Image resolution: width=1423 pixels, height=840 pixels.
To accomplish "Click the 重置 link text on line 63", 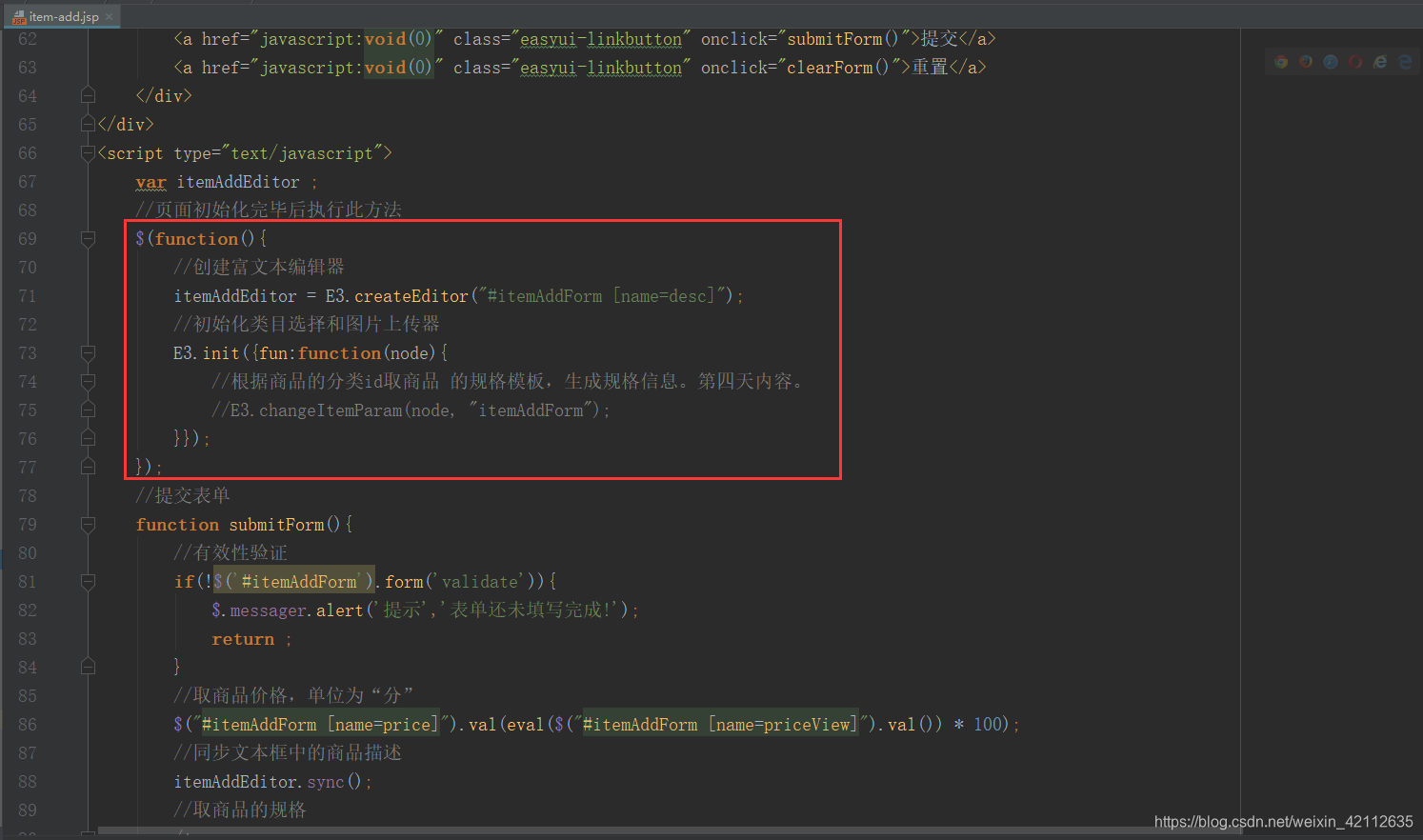I will [930, 68].
